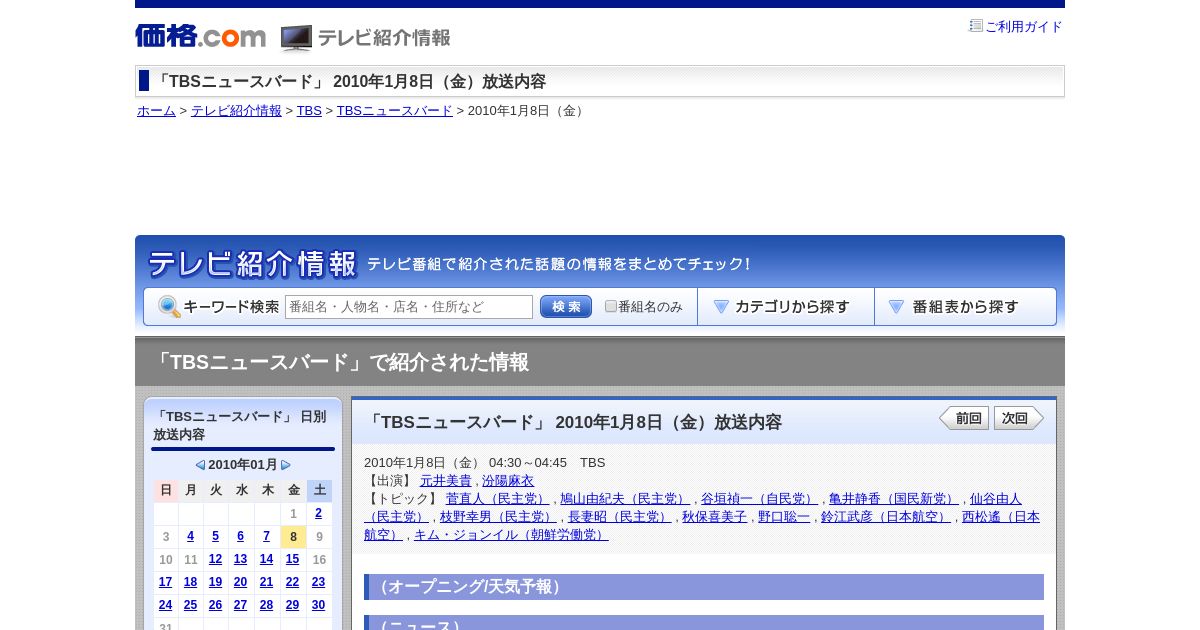Select calendar date 22

[292, 582]
